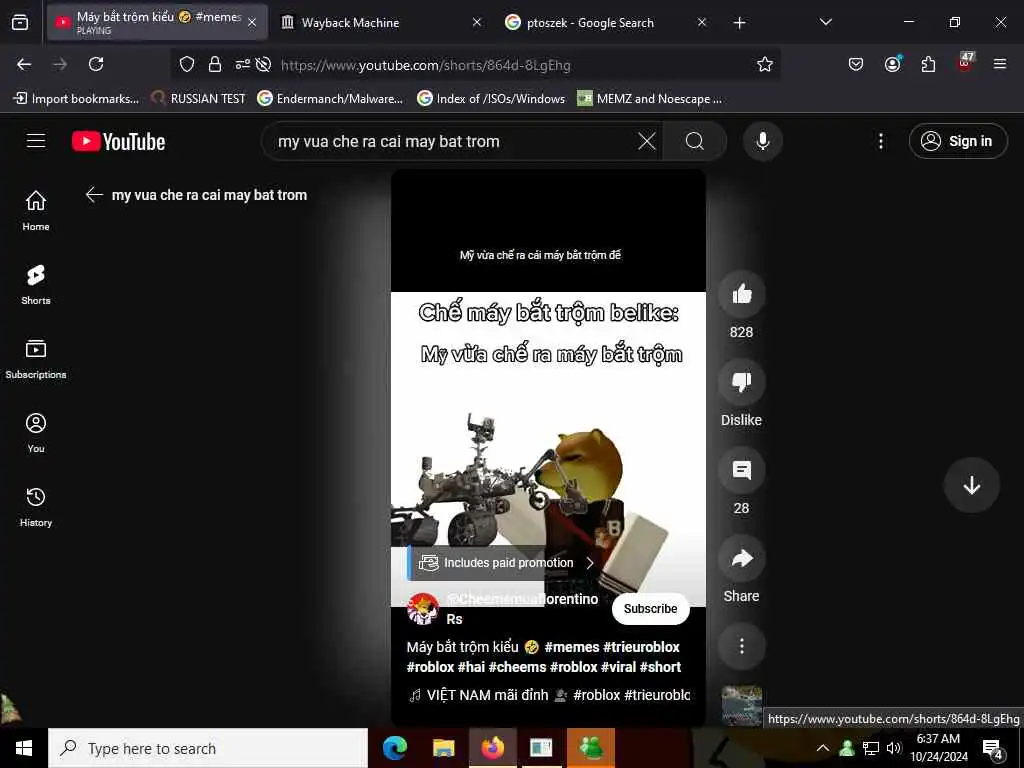The image size is (1024, 768).
Task: Switch to Wayback Machine tab
Action: tap(382, 23)
